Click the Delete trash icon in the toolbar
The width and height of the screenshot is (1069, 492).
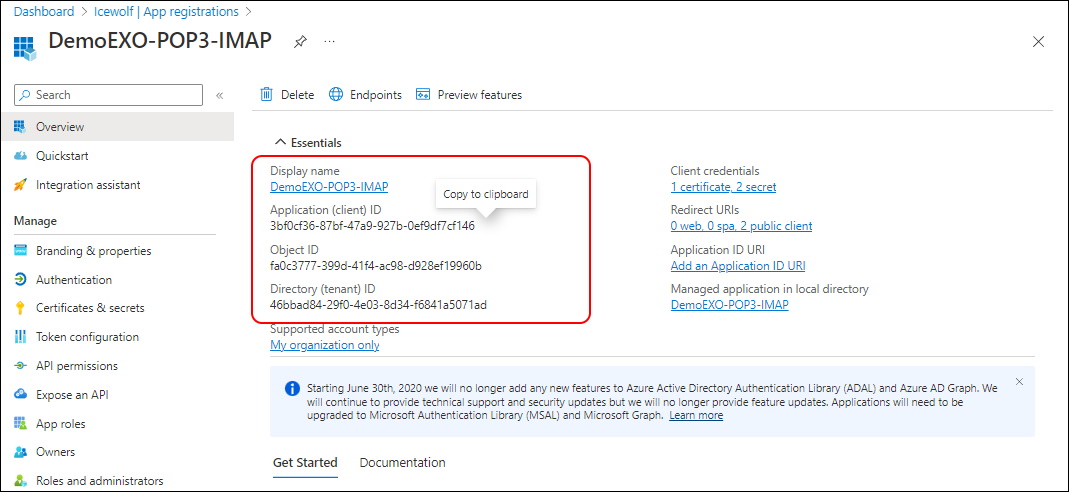(x=267, y=95)
